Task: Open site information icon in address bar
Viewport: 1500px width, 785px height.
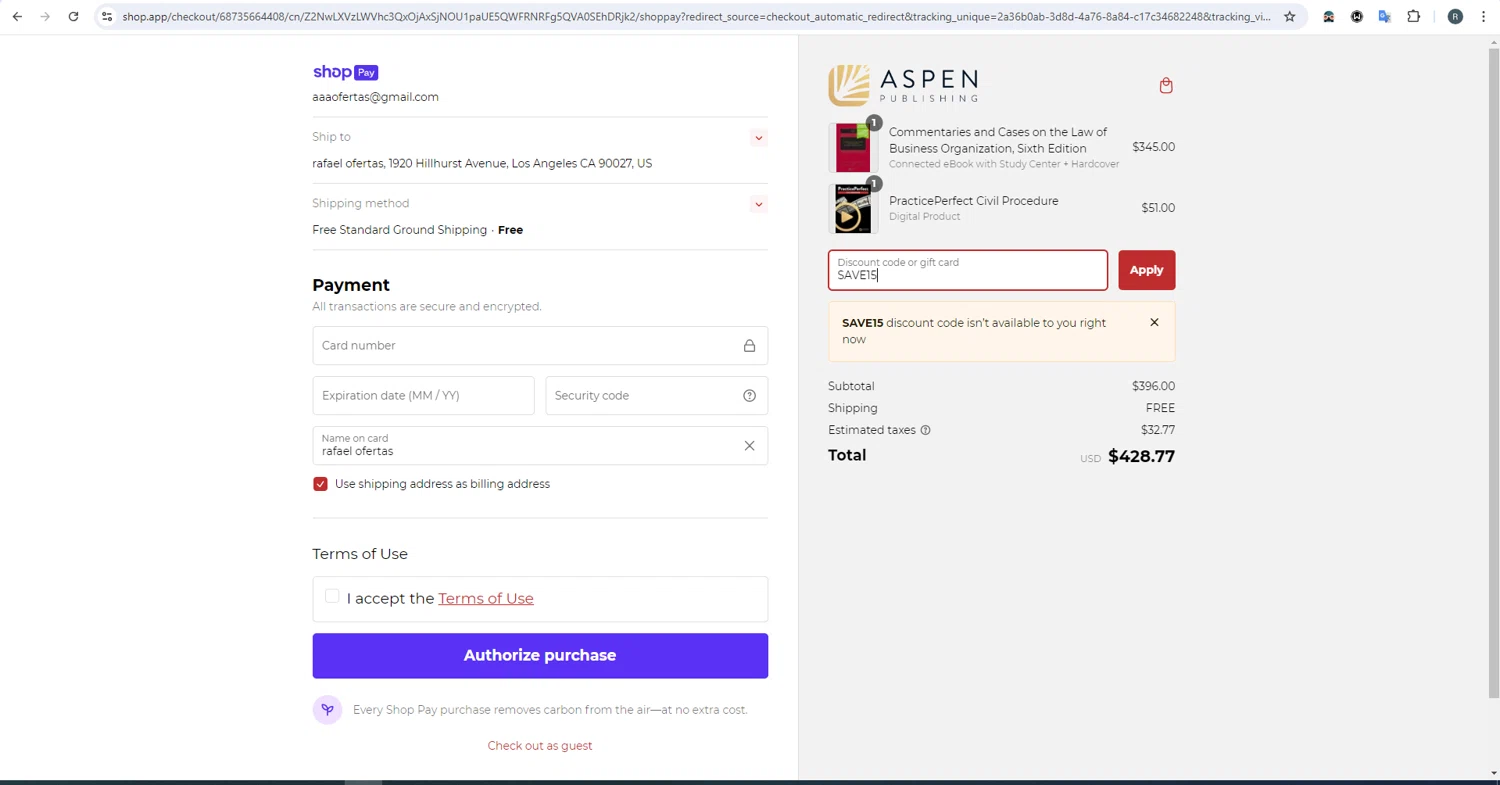Action: coord(107,16)
